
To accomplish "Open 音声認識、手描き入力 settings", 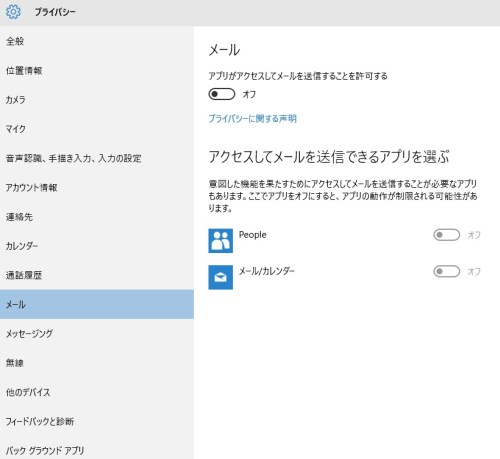I will [97, 158].
